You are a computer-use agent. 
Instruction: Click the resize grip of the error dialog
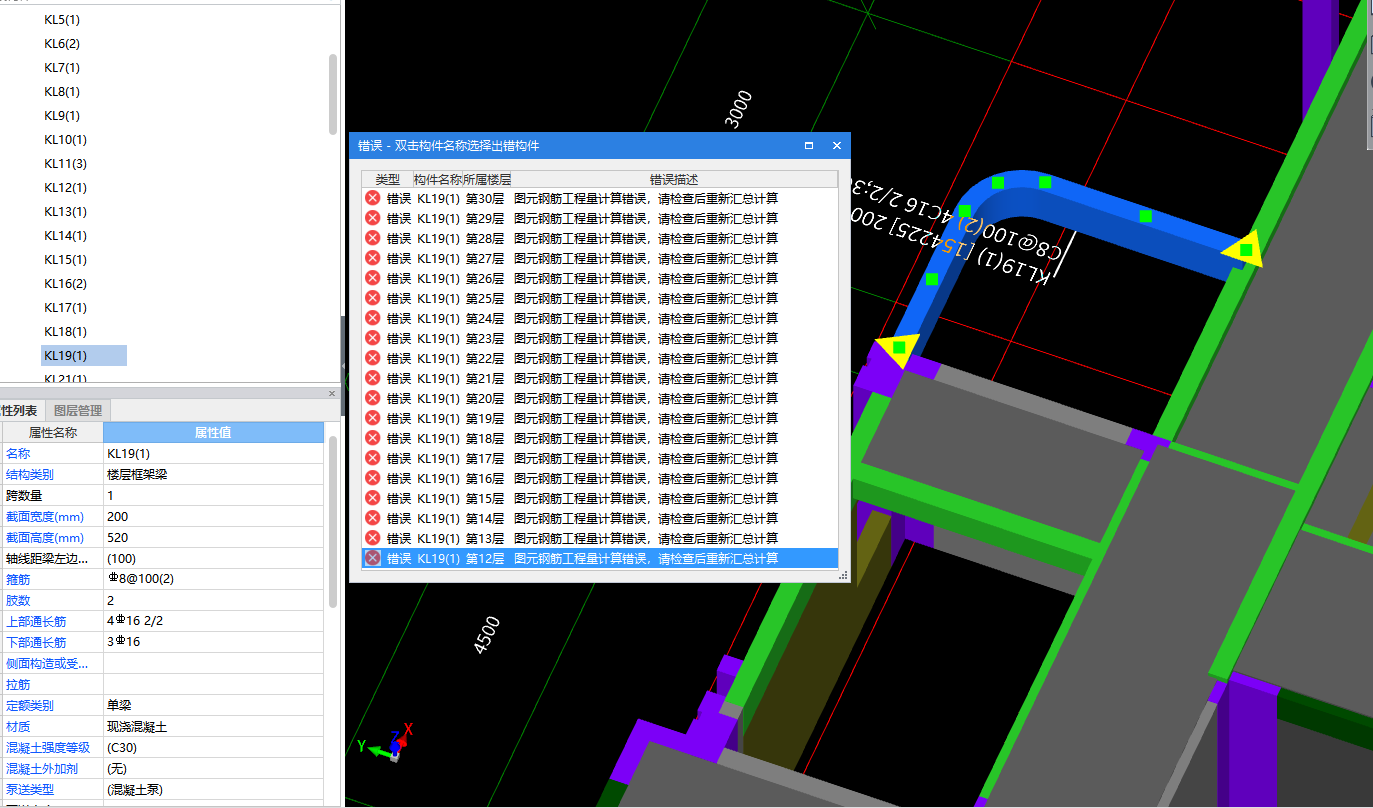click(x=843, y=576)
